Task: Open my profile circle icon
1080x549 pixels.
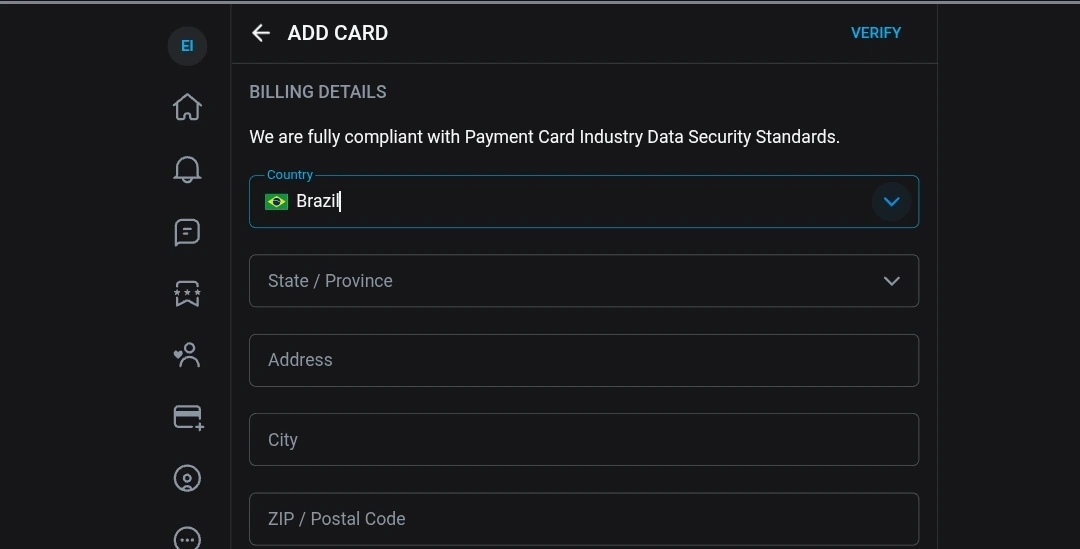Action: [x=187, y=479]
